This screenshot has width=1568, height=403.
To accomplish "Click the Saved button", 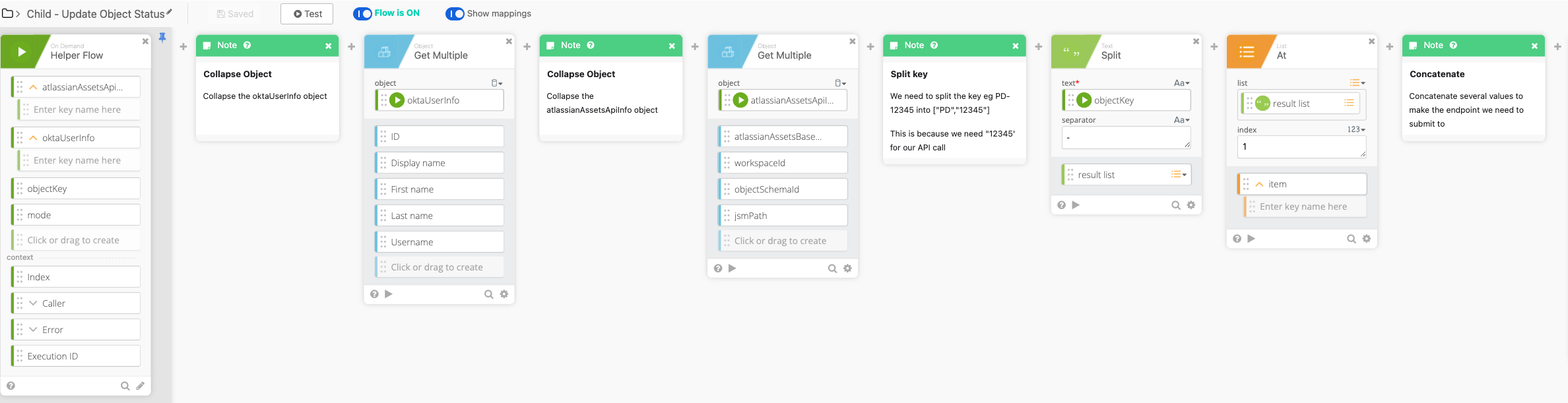I will click(x=235, y=14).
